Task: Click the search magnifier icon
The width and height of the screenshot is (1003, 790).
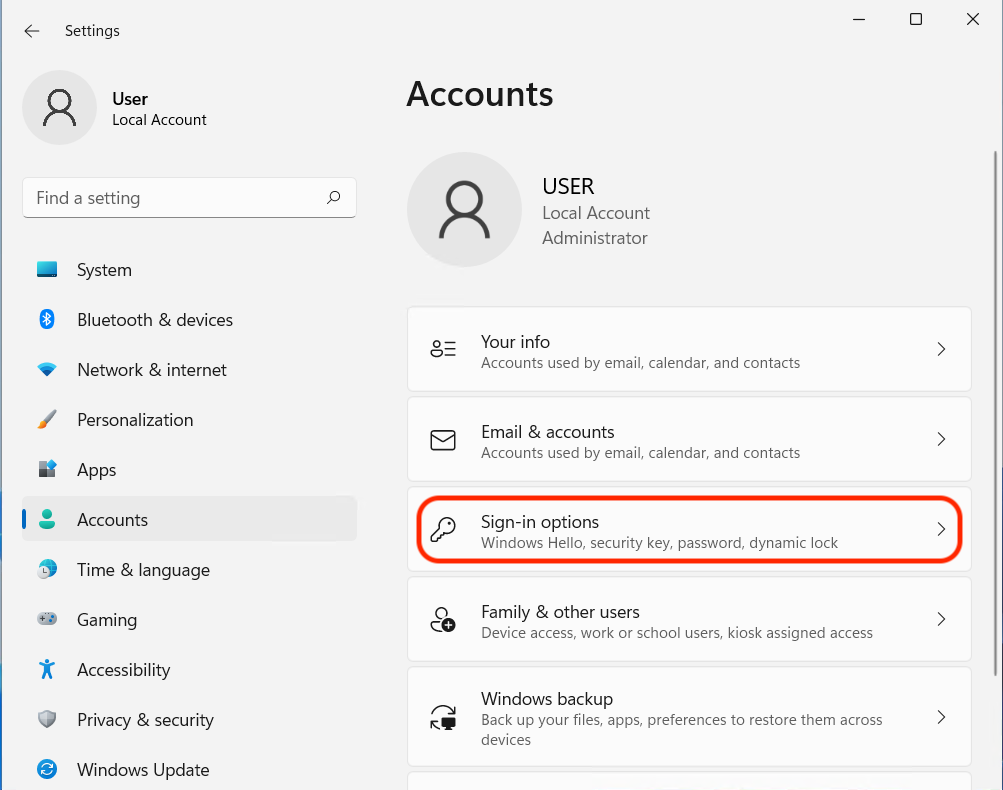Action: pyautogui.click(x=334, y=198)
